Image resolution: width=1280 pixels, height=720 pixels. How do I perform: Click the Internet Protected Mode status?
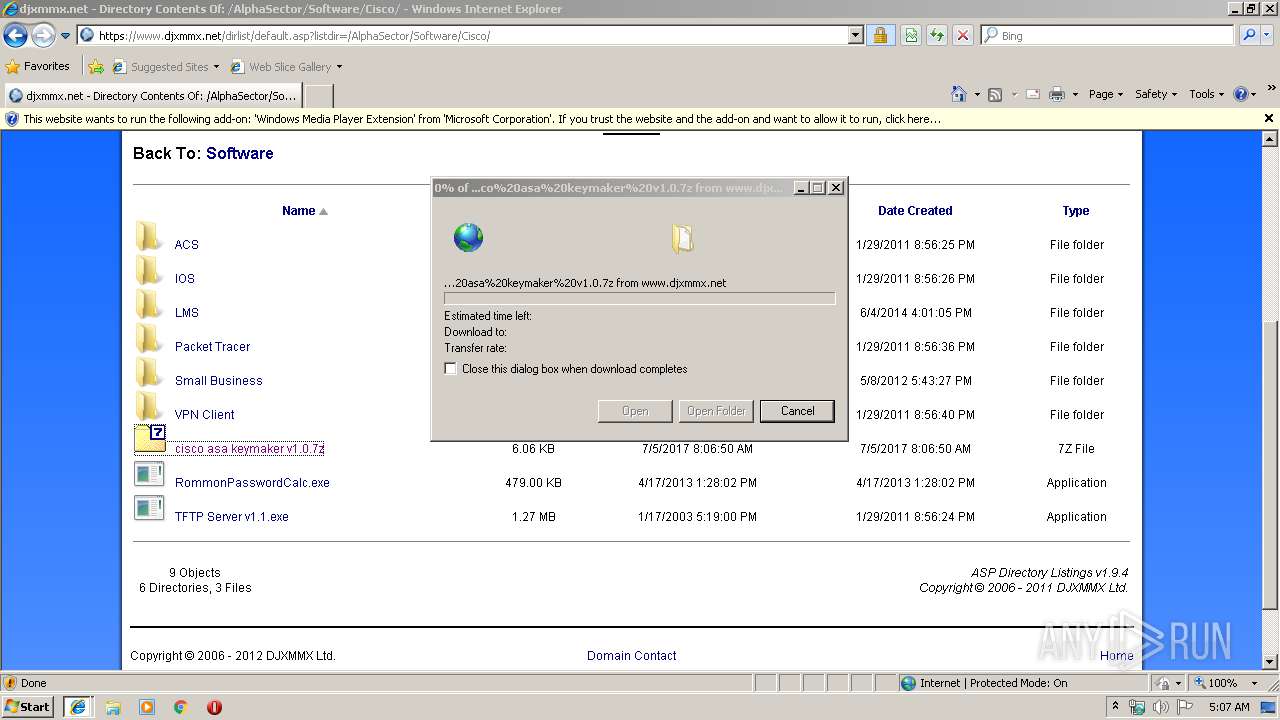[x=984, y=683]
